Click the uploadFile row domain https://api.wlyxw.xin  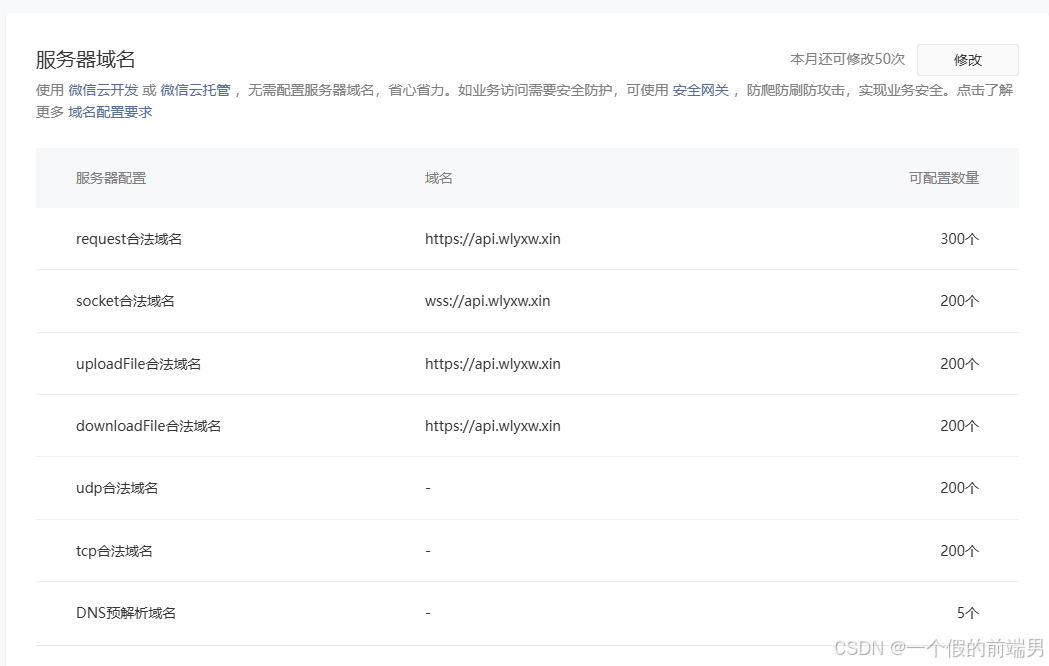492,364
